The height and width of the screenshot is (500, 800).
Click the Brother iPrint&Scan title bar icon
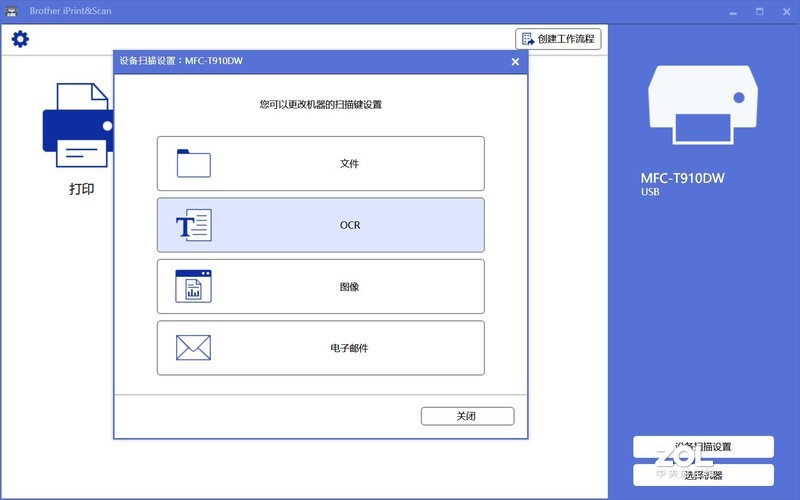click(x=12, y=11)
